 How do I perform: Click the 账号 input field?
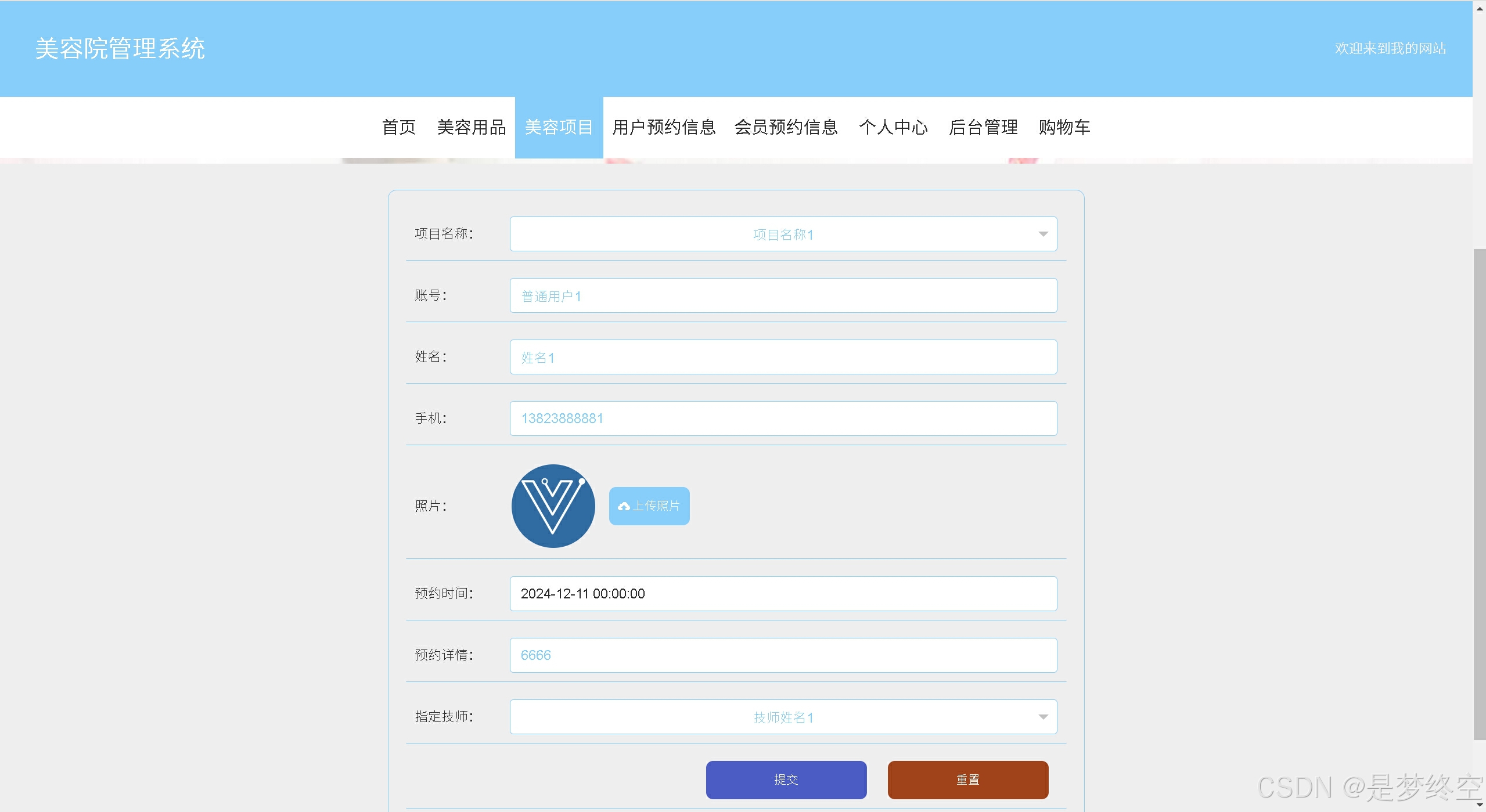coord(782,295)
